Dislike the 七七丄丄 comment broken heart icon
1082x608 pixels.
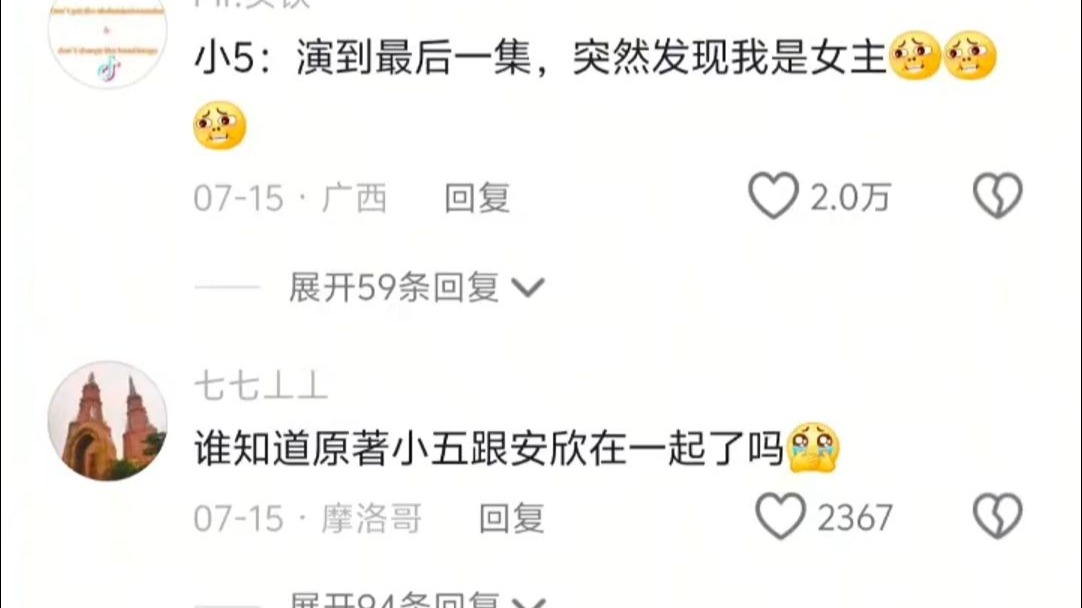pos(998,516)
